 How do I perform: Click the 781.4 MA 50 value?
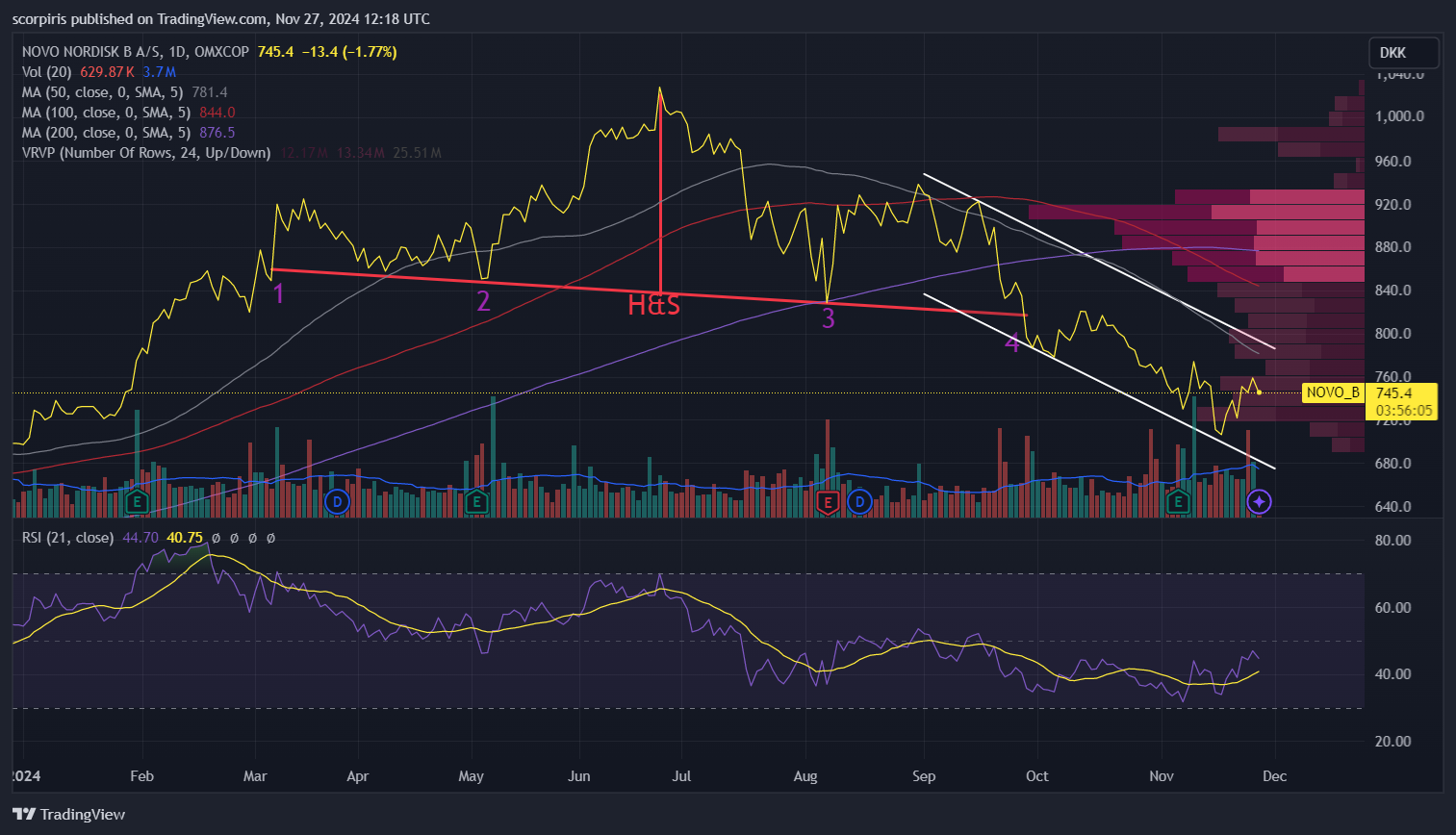210,92
